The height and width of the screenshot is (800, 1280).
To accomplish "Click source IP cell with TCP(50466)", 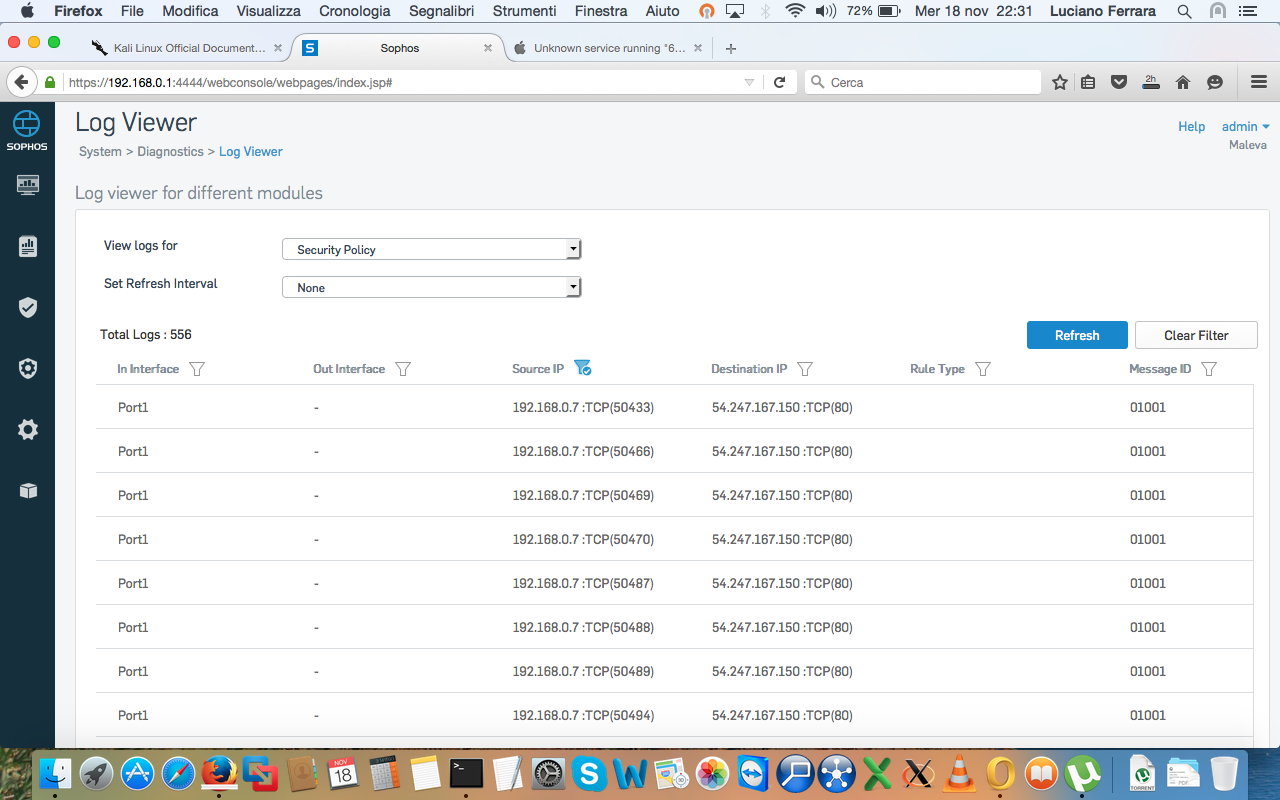I will click(583, 451).
